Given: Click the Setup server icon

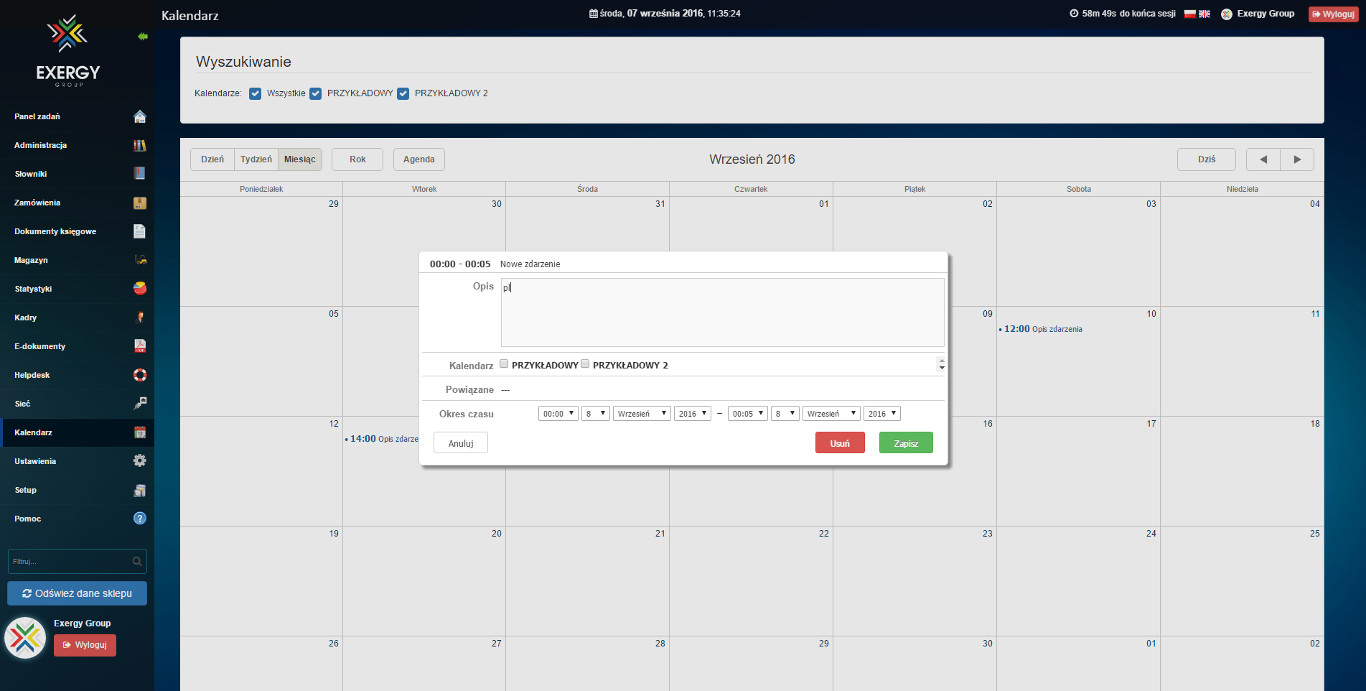Looking at the screenshot, I should click(x=140, y=490).
